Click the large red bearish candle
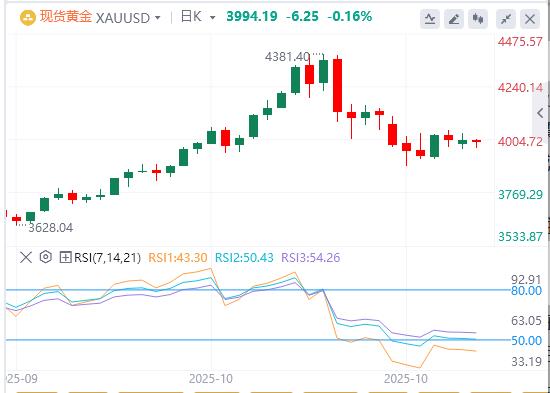This screenshot has height=393, width=550. click(x=337, y=86)
